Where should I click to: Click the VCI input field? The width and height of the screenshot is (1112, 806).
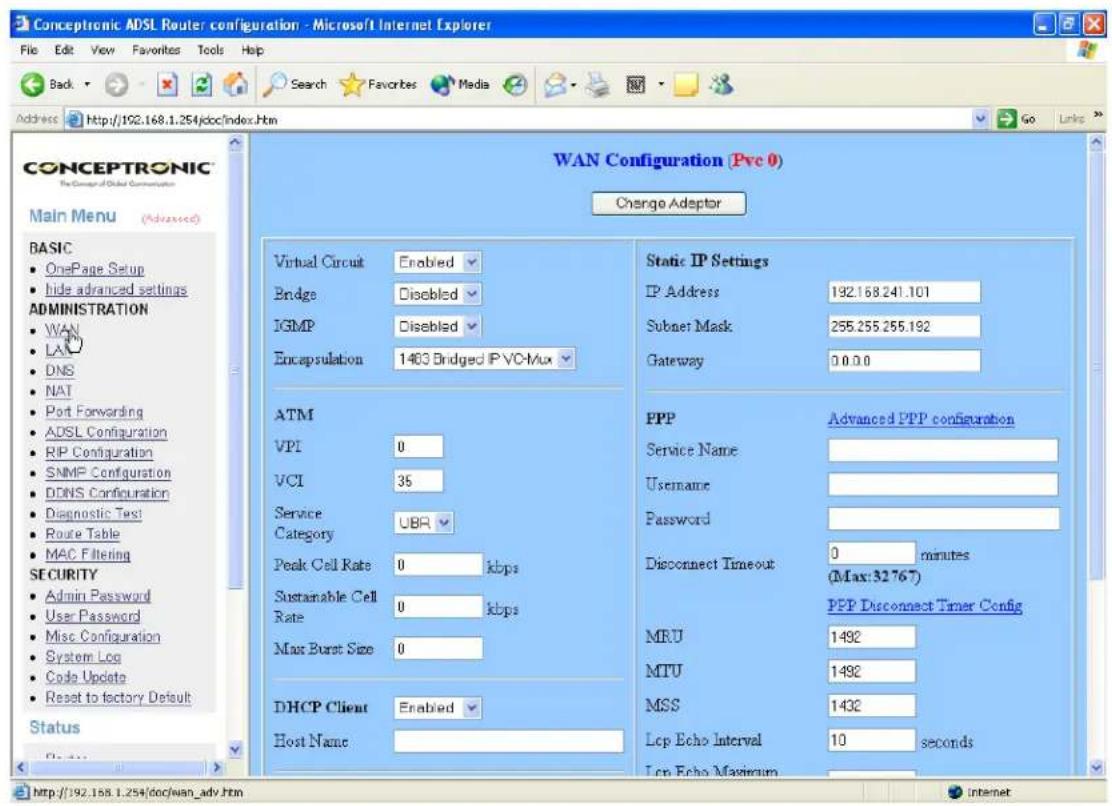(418, 481)
